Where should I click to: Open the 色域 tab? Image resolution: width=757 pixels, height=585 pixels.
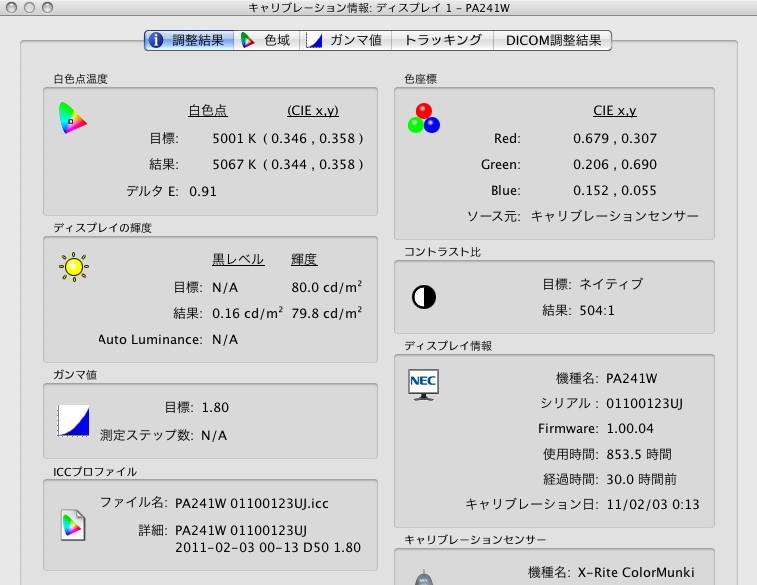(x=264, y=40)
